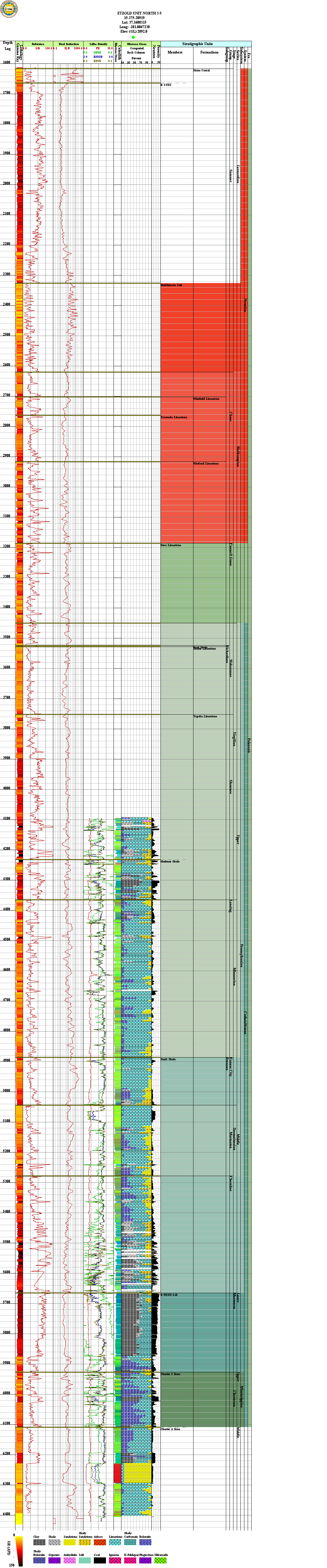The height and width of the screenshot is (1568, 327).
Task: Click the Heebner Shale member label
Action: pyautogui.click(x=170, y=861)
